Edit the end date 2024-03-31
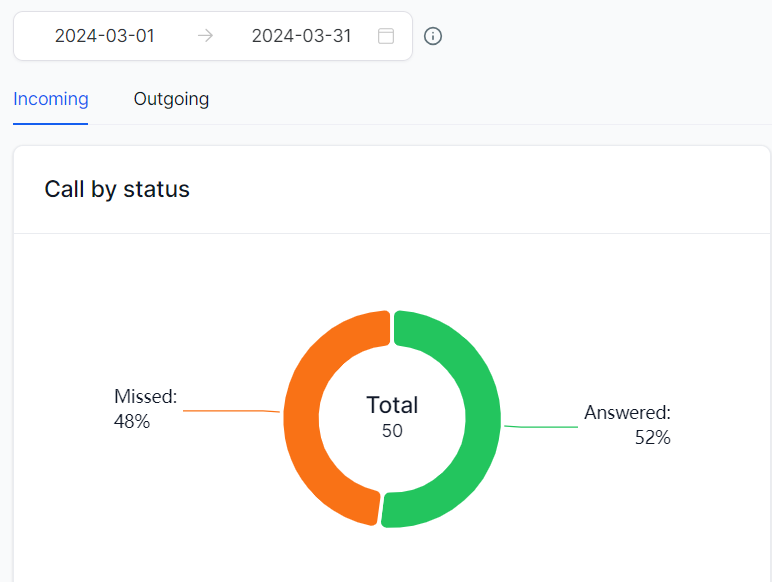This screenshot has height=582, width=772. pyautogui.click(x=301, y=36)
